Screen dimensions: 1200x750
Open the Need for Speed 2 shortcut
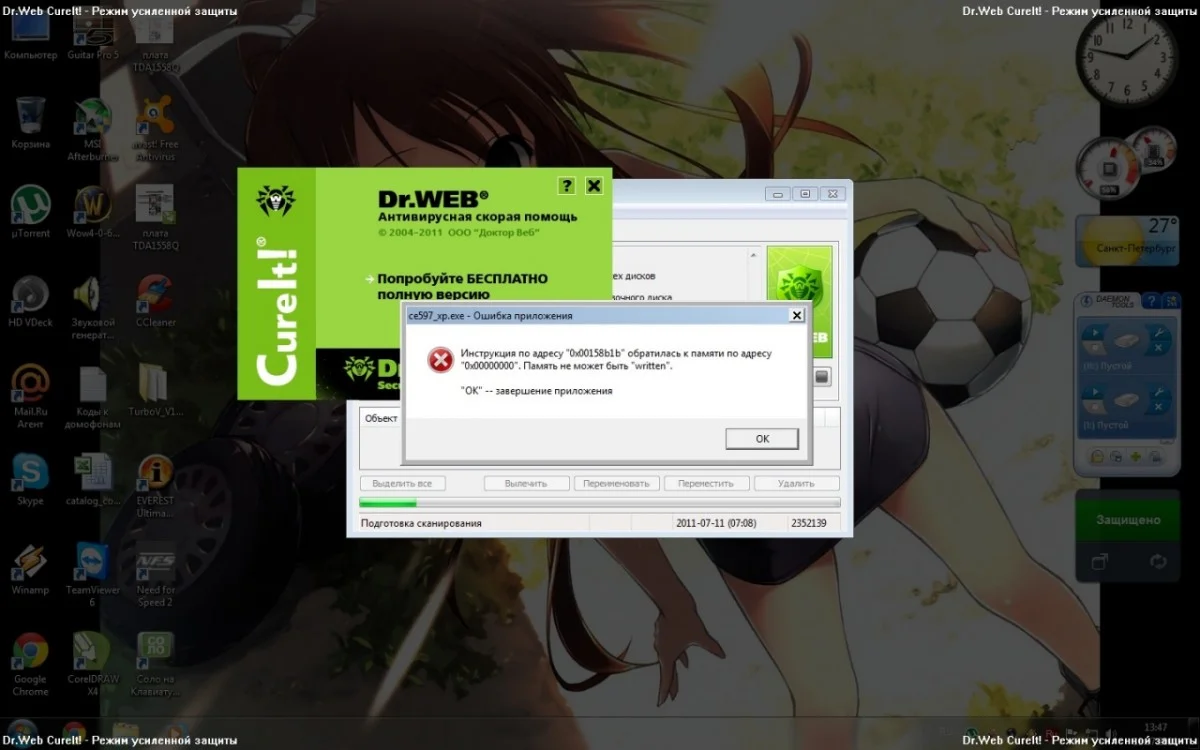point(155,576)
